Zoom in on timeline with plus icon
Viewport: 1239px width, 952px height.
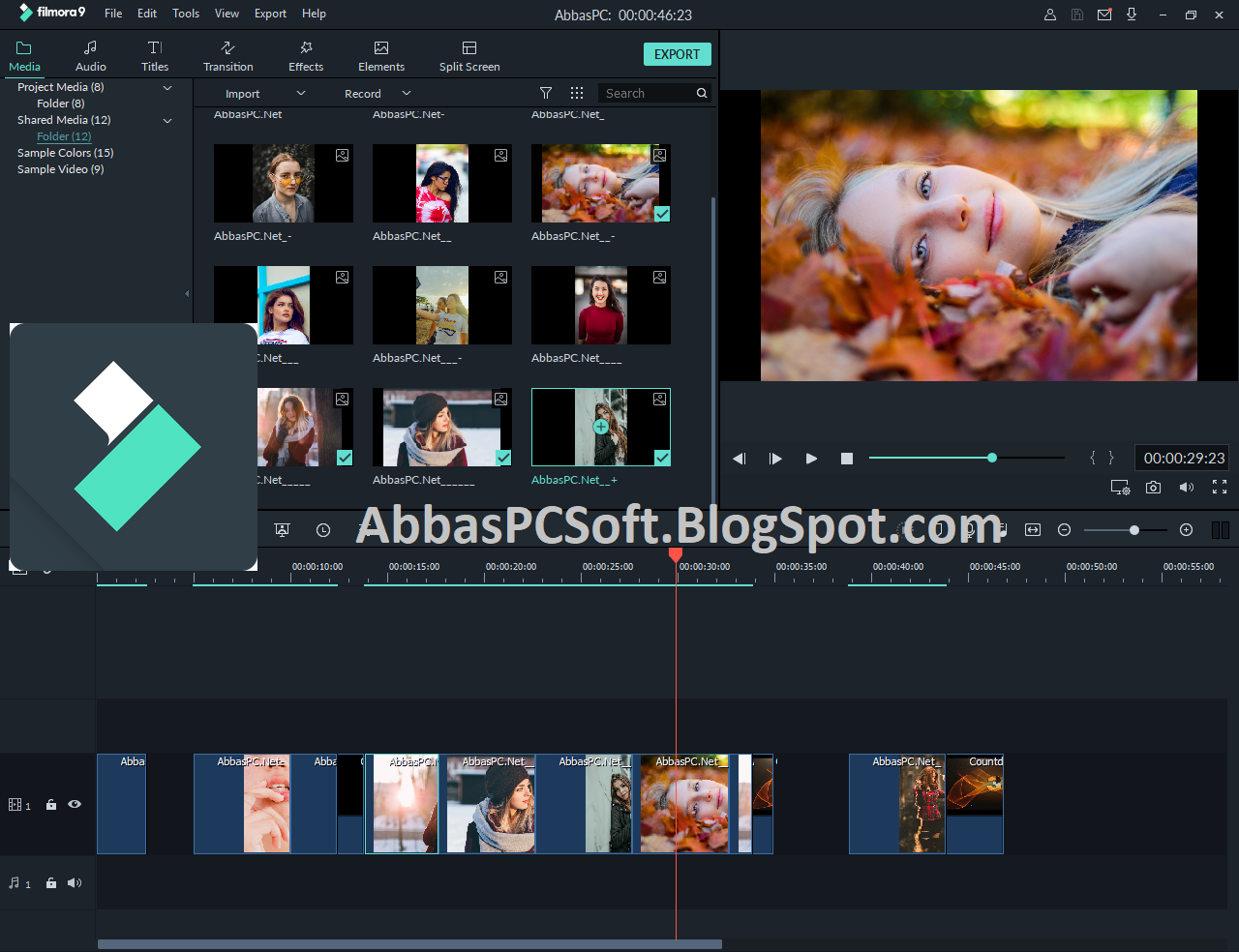1186,530
